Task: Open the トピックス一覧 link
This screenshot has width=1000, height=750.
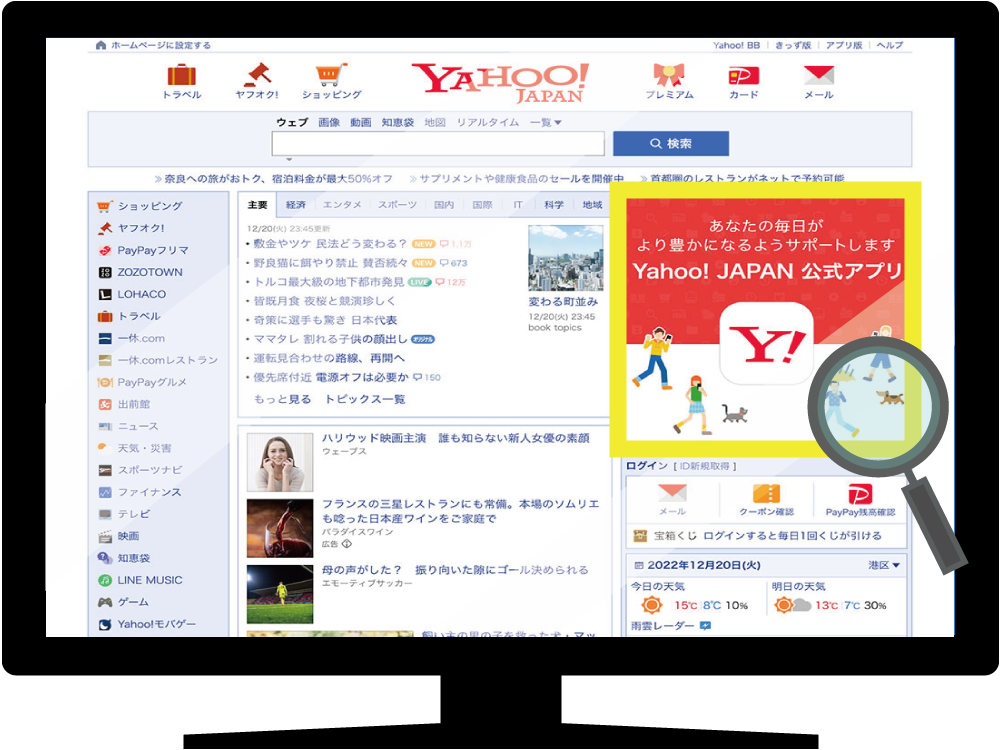Action: (x=365, y=399)
